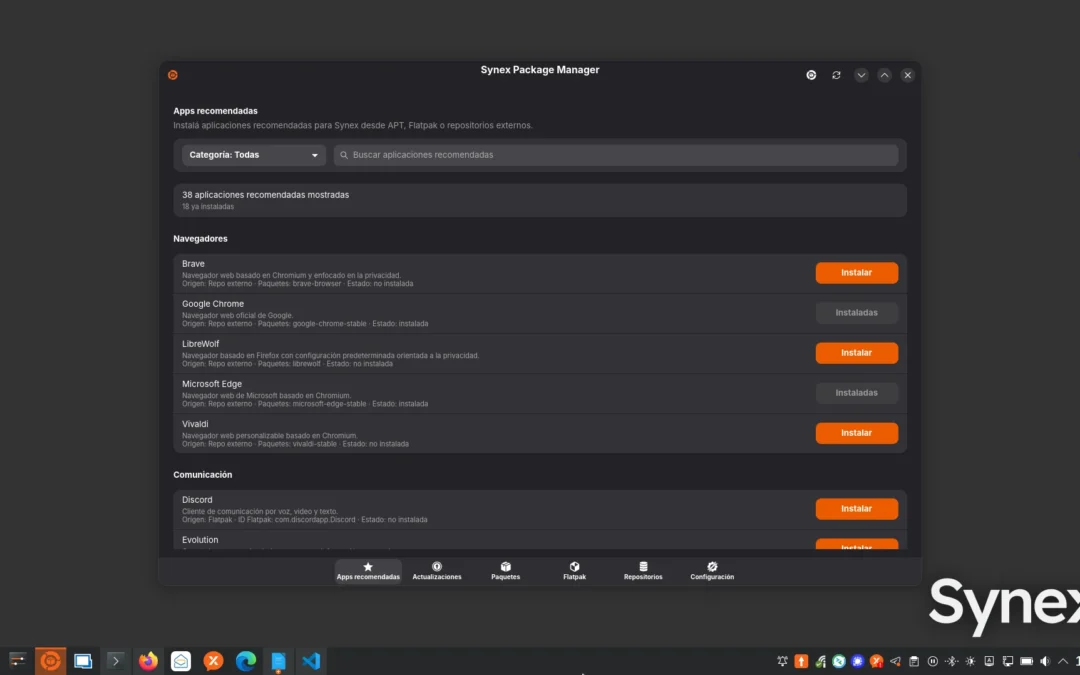Click the Instaladas button for Microsoft Edge

(857, 393)
